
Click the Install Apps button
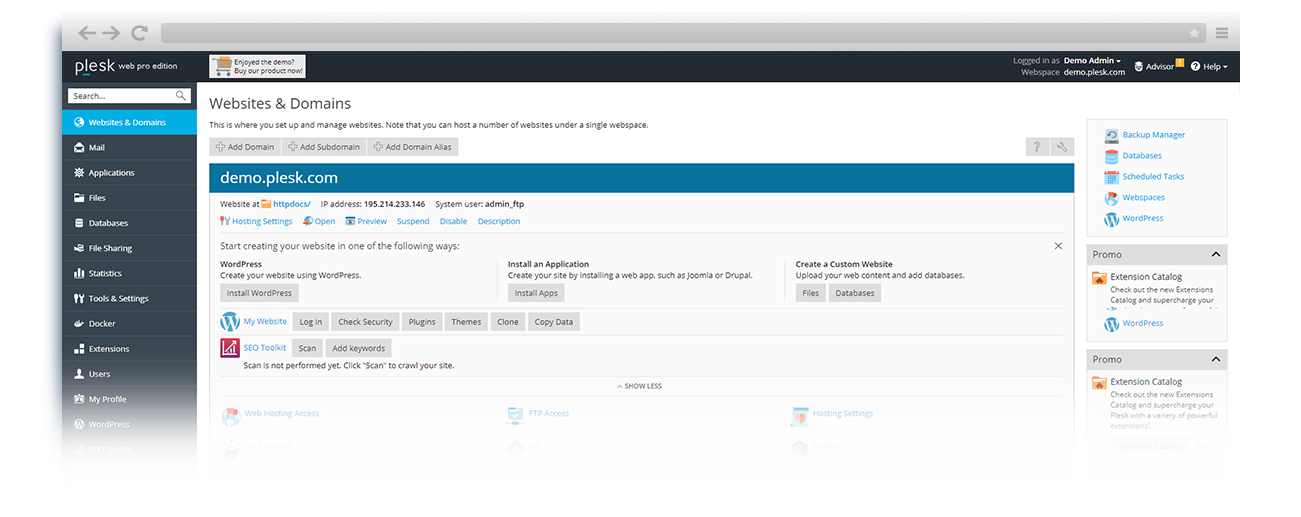(x=536, y=293)
